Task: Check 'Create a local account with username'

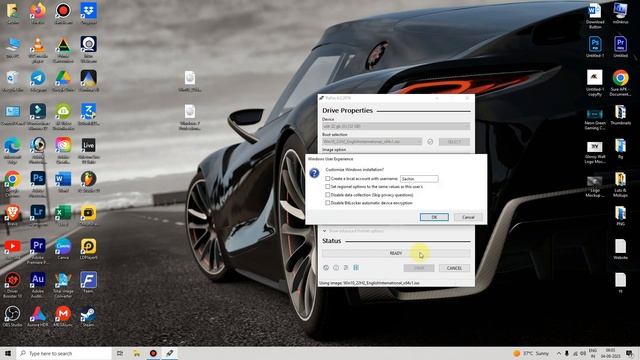Action: coord(328,179)
